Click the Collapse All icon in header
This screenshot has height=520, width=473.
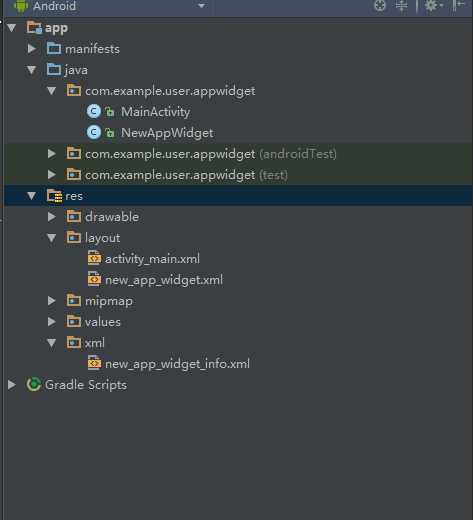click(x=401, y=5)
